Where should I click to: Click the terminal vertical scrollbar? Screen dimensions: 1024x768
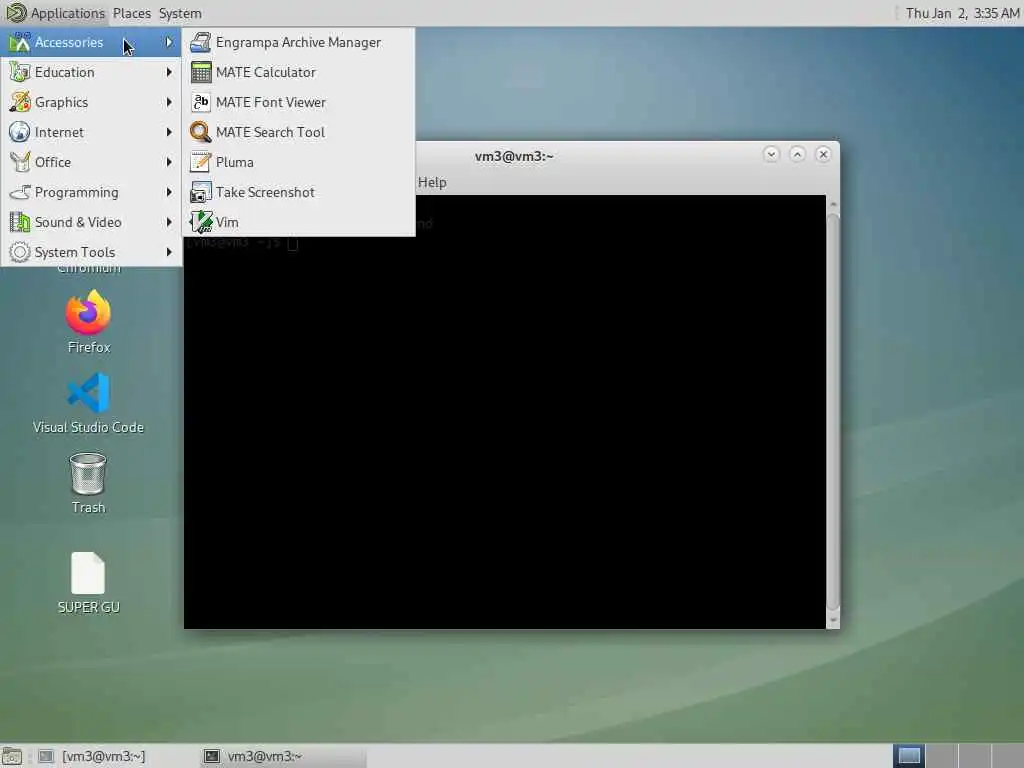click(x=833, y=411)
